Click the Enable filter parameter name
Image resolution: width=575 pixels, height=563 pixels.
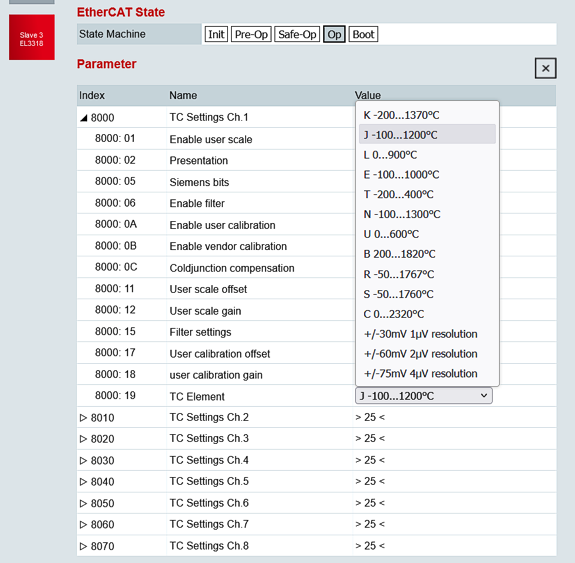(x=197, y=203)
